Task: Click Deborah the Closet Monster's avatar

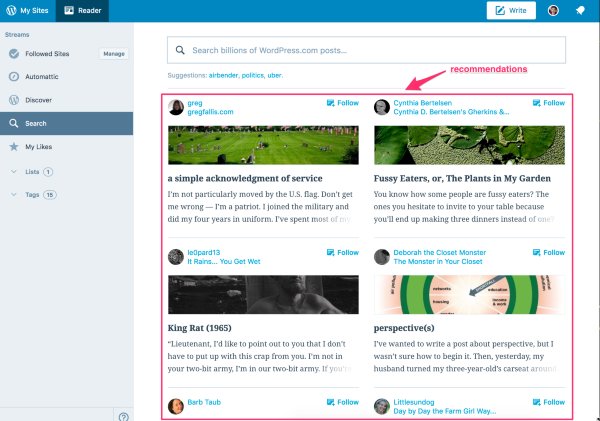Action: [382, 257]
